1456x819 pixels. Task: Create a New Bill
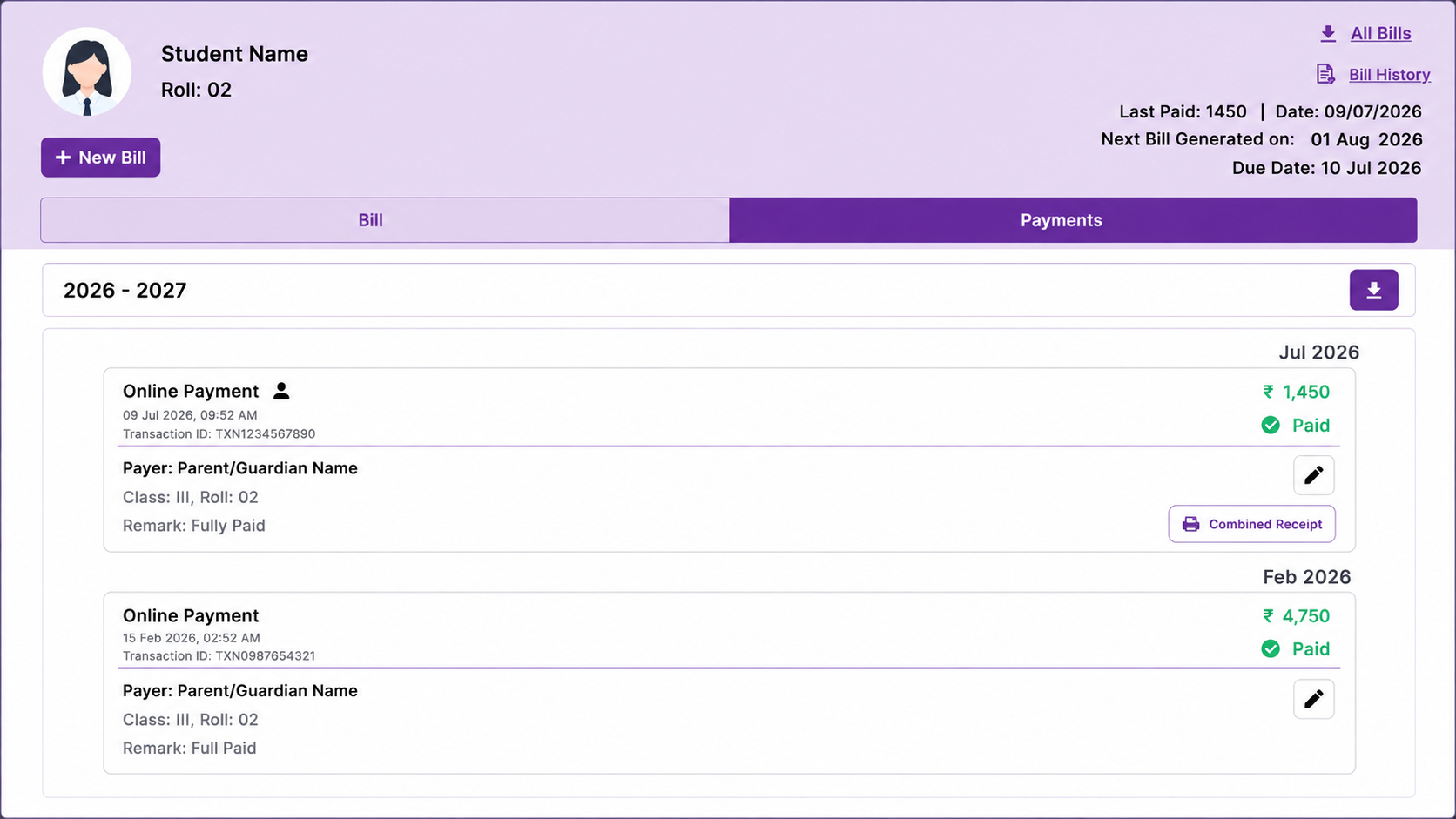[100, 158]
